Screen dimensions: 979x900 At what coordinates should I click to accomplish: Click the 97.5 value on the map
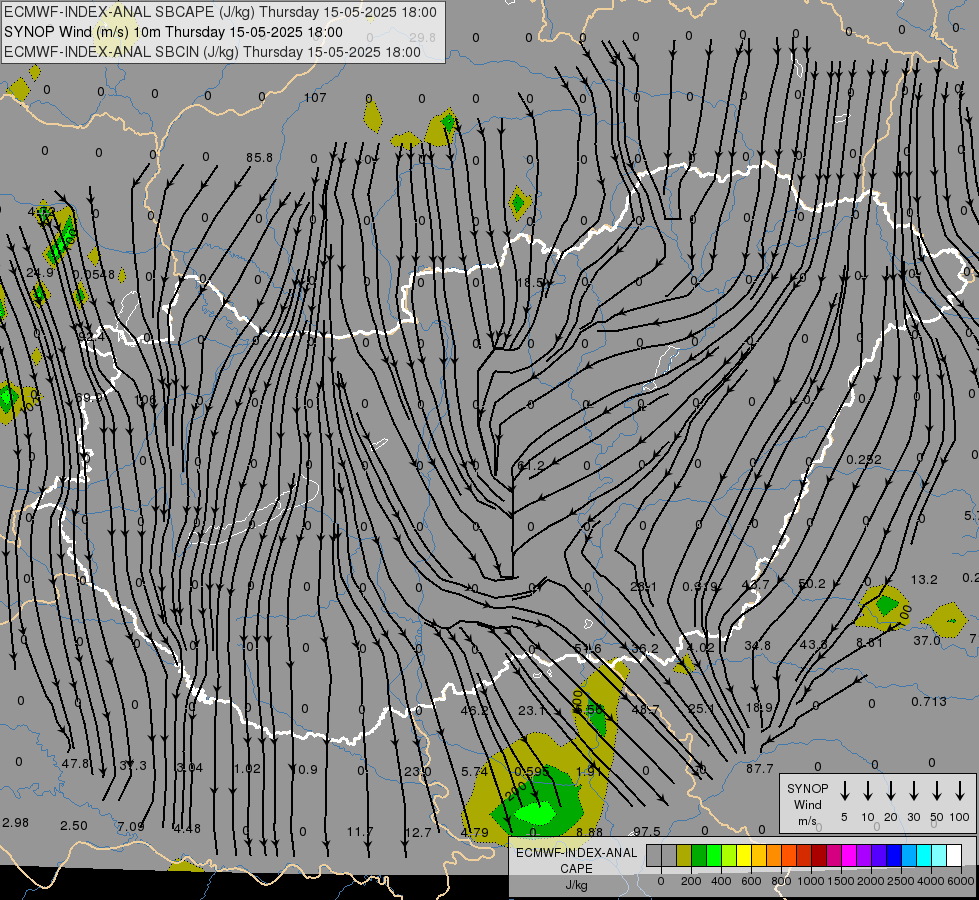click(646, 831)
